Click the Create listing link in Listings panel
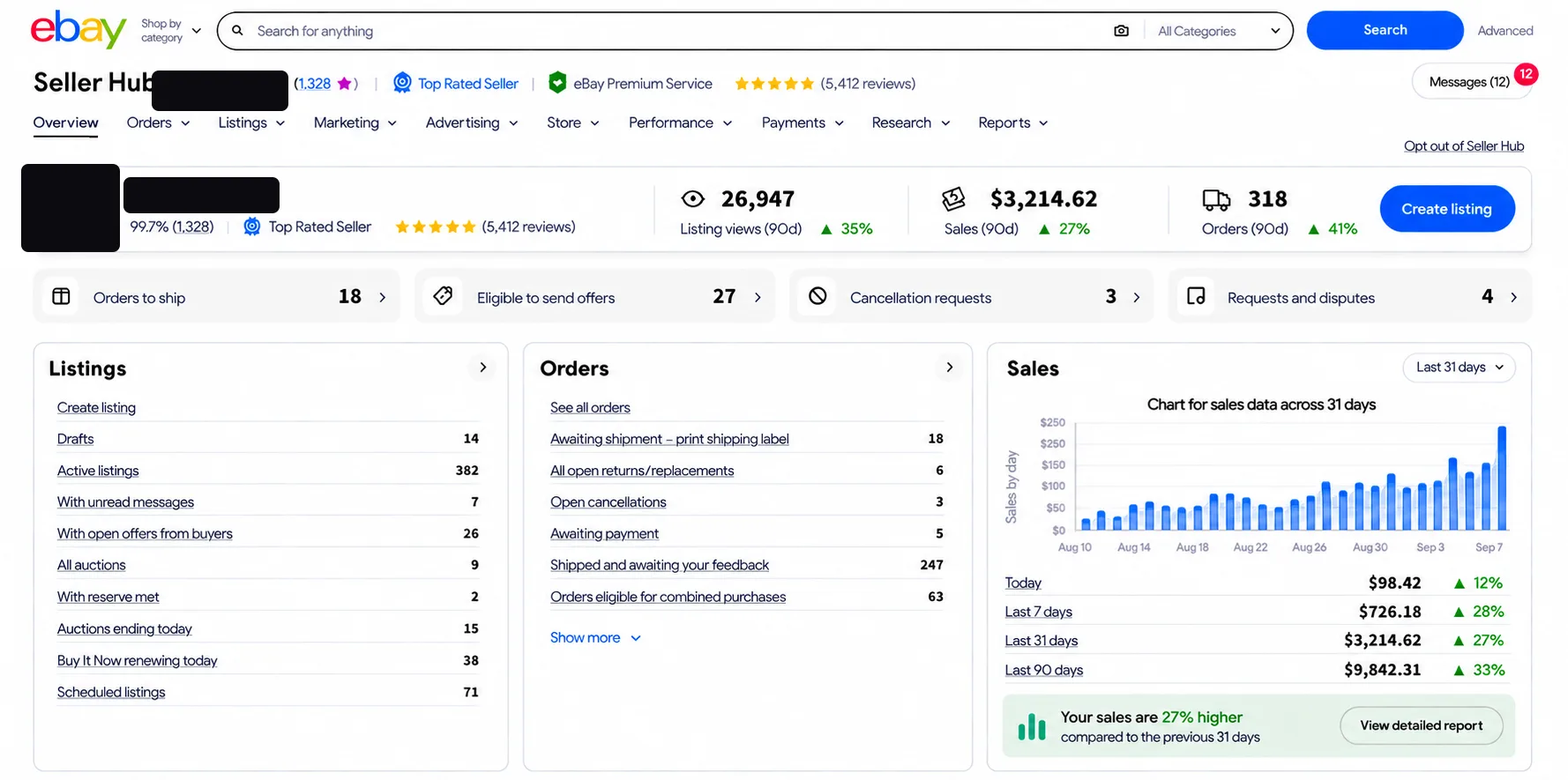Image resolution: width=1568 pixels, height=780 pixels. tap(96, 407)
